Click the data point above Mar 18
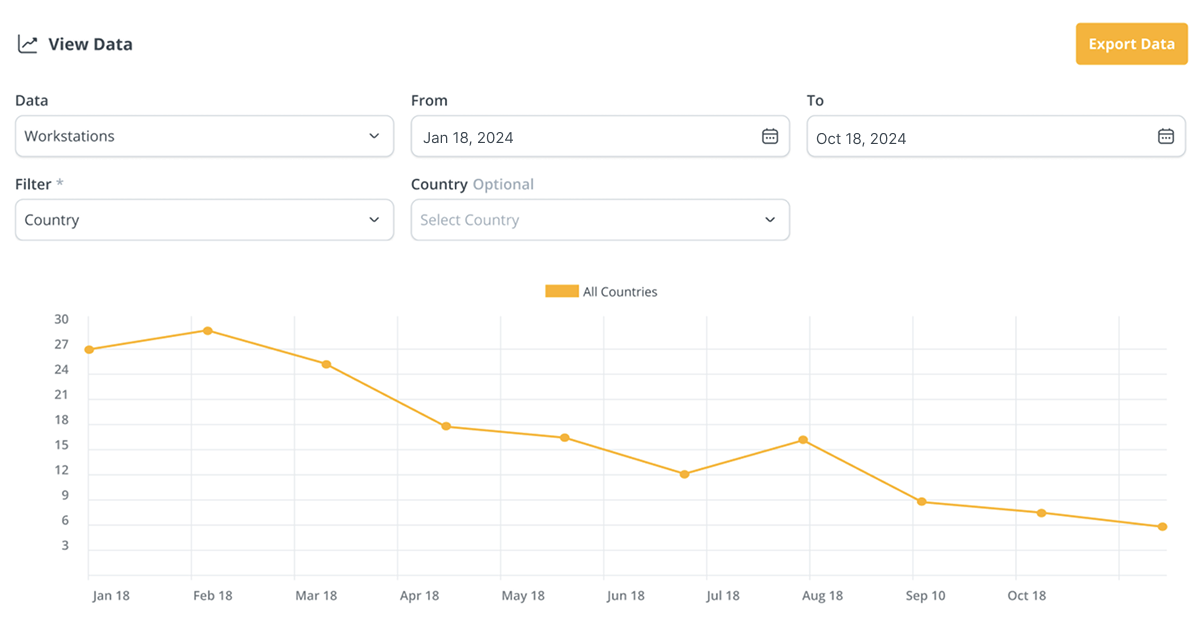The height and width of the screenshot is (627, 1200). 326,364
